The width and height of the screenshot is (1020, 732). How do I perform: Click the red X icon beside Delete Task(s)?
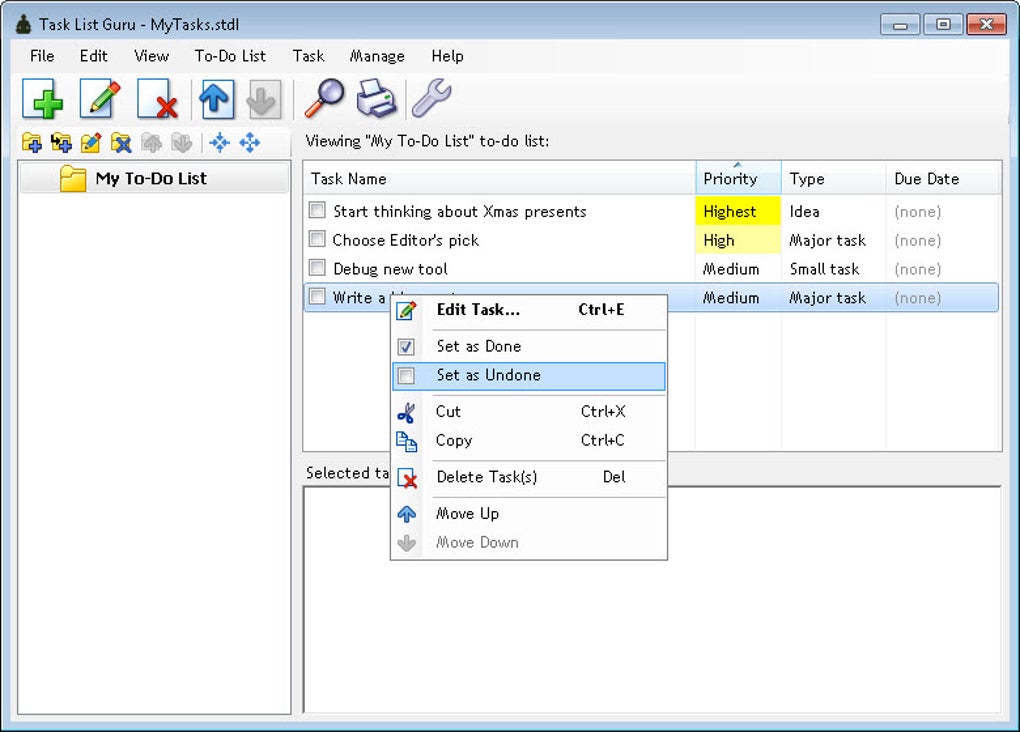[x=407, y=478]
